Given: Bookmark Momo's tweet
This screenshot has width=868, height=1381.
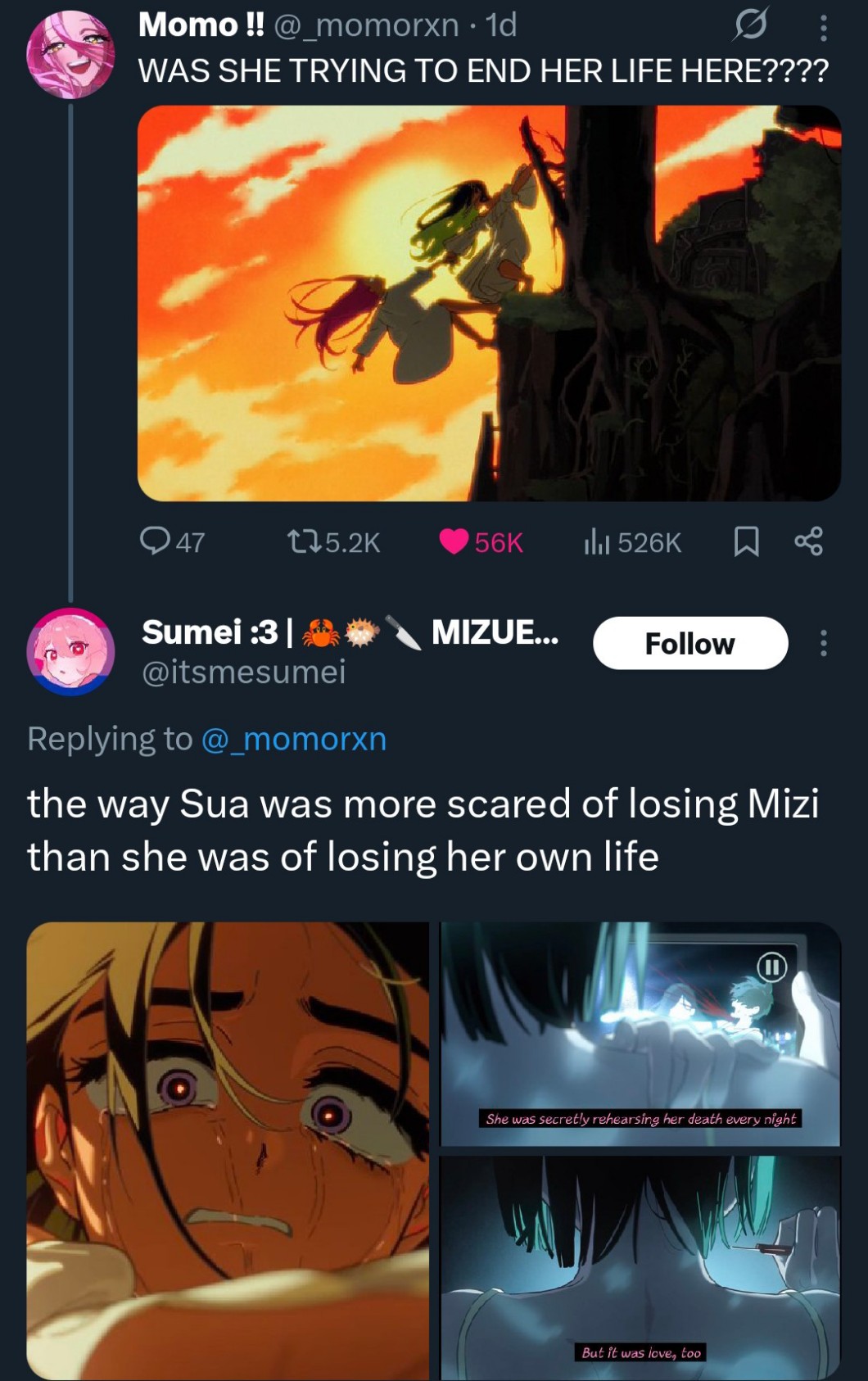Looking at the screenshot, I should point(746,542).
